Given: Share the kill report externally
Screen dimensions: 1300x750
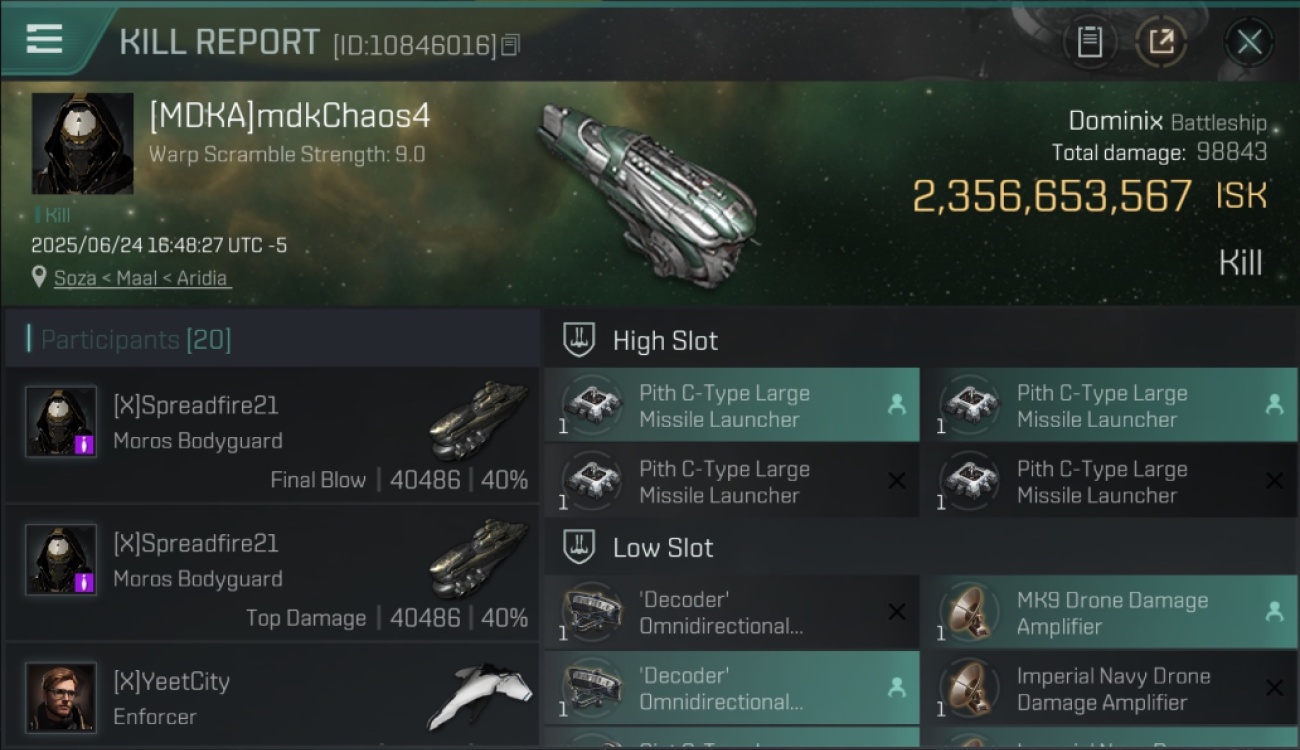Looking at the screenshot, I should point(1160,42).
